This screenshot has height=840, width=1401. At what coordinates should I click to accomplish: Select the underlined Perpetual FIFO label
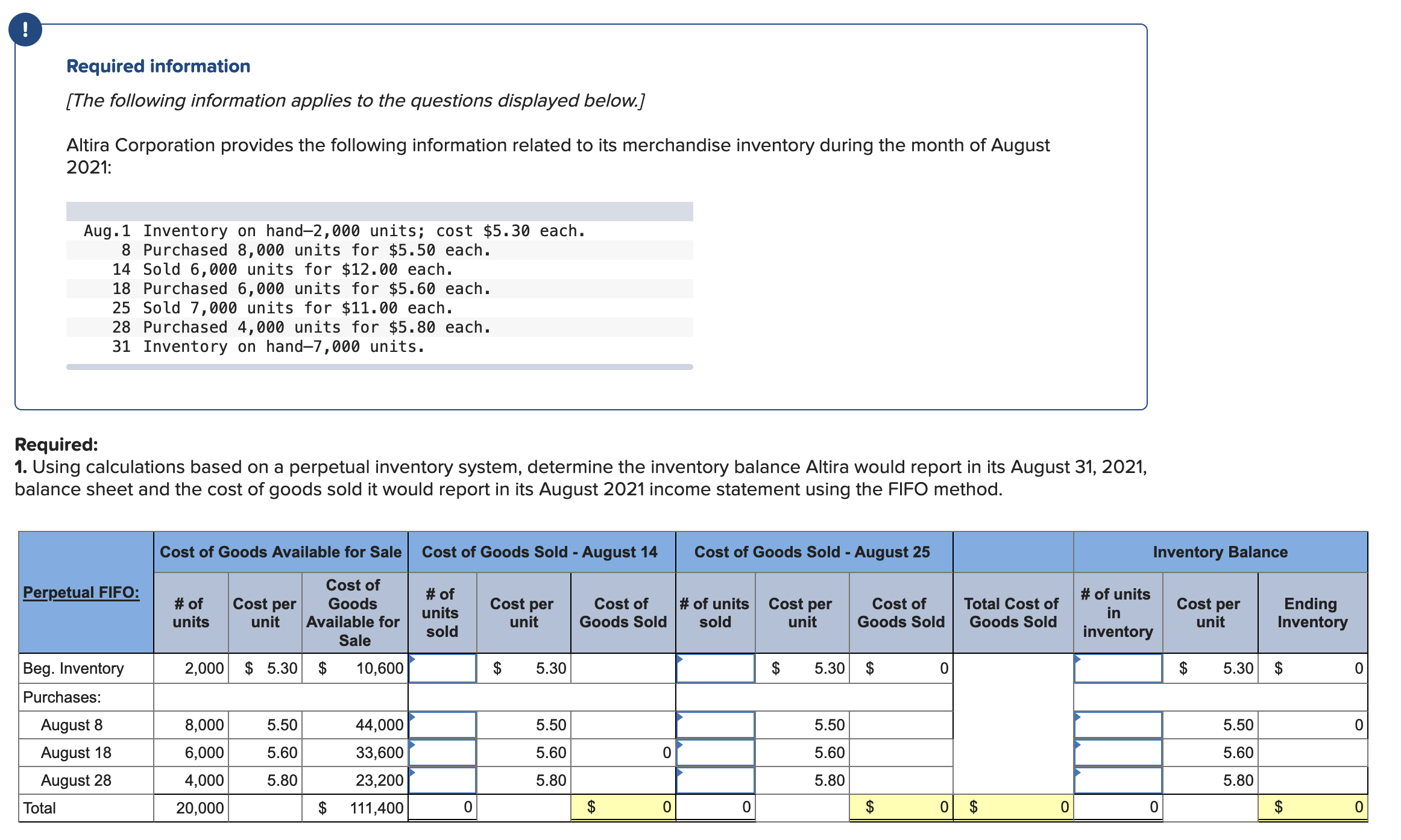pos(80,592)
